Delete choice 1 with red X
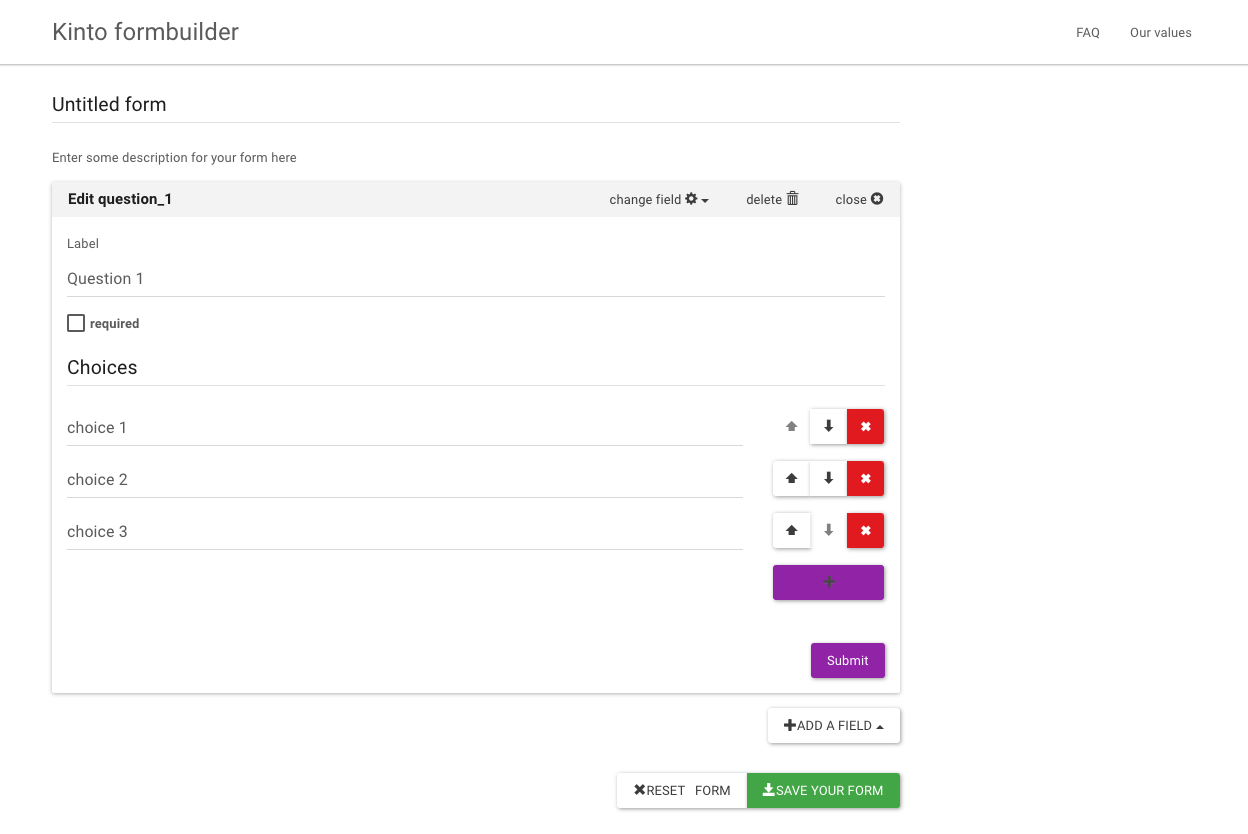Viewport: 1248px width, 834px height. tap(865, 426)
